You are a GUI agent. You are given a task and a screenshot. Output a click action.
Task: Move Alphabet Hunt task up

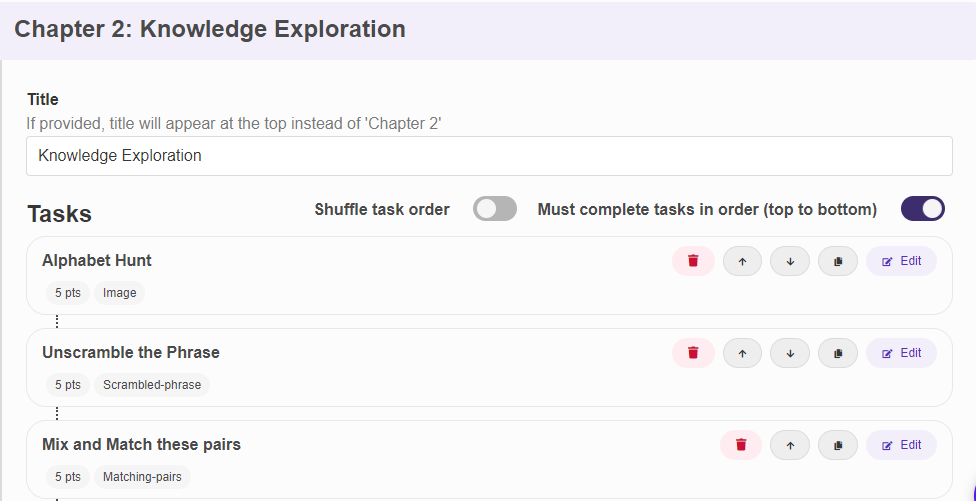(x=742, y=261)
